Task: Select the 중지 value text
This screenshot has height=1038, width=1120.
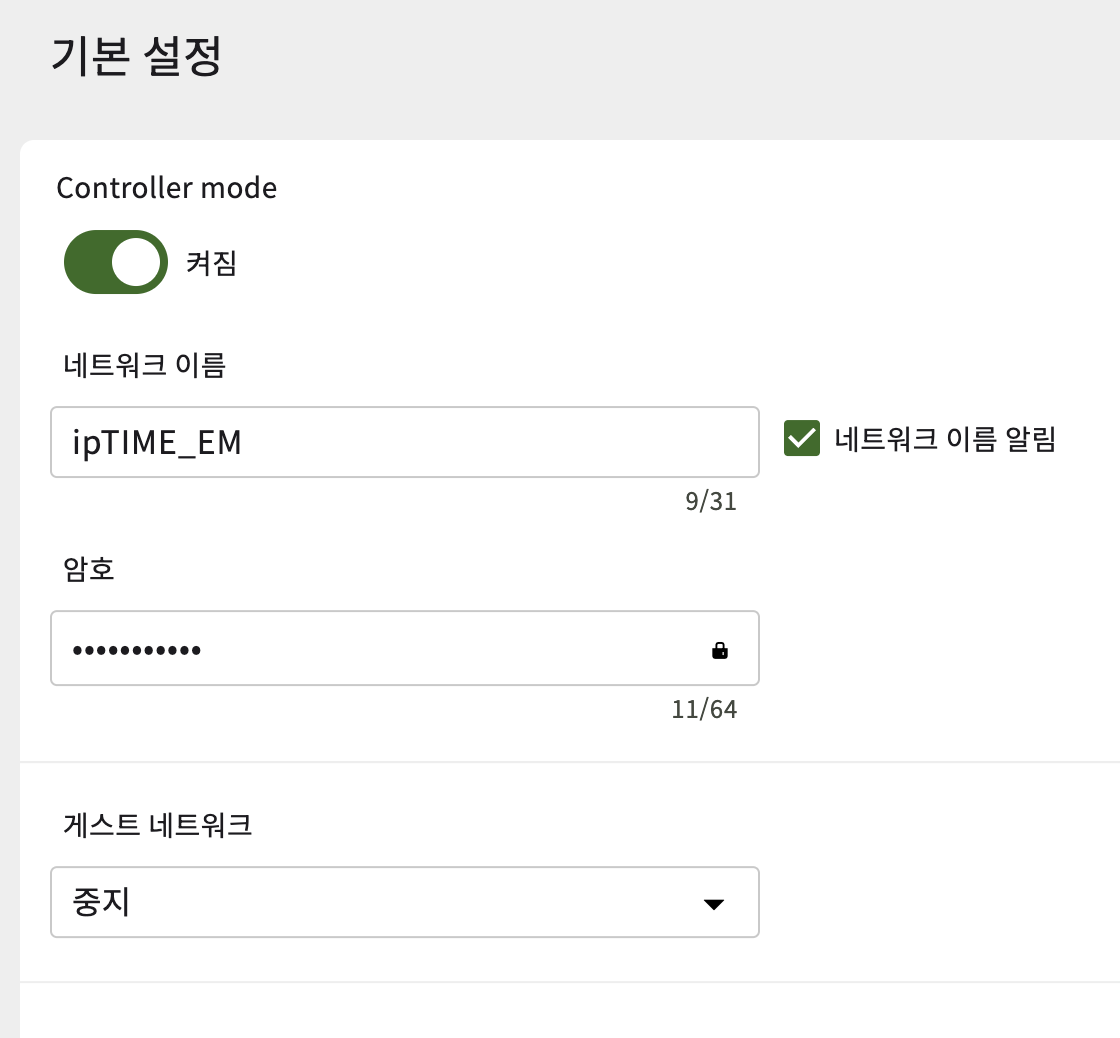Action: click(x=101, y=902)
